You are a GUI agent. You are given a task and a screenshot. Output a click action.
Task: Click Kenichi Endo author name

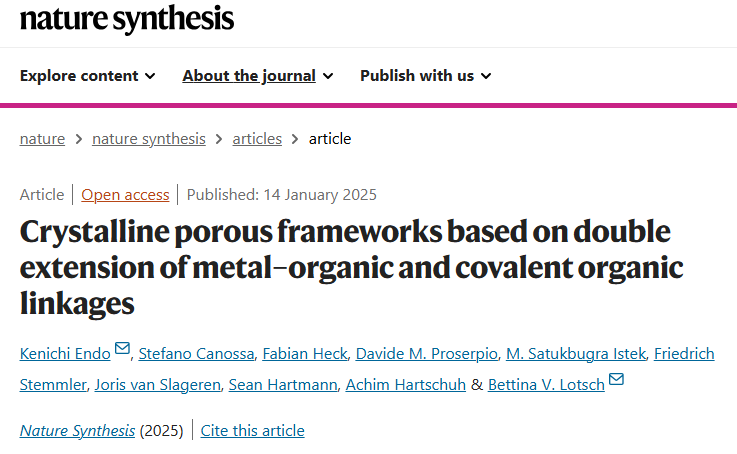[65, 353]
